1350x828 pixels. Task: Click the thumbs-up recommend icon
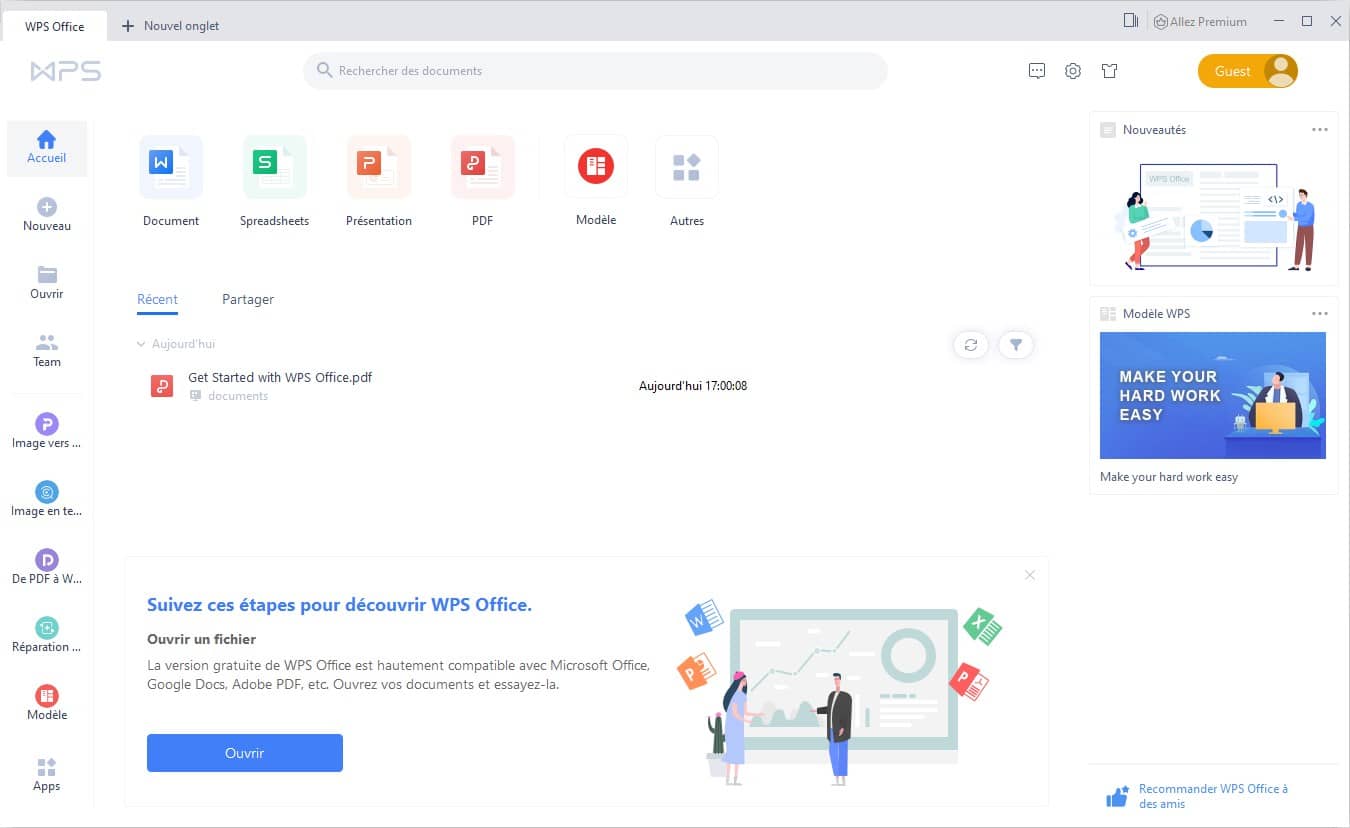click(1117, 797)
